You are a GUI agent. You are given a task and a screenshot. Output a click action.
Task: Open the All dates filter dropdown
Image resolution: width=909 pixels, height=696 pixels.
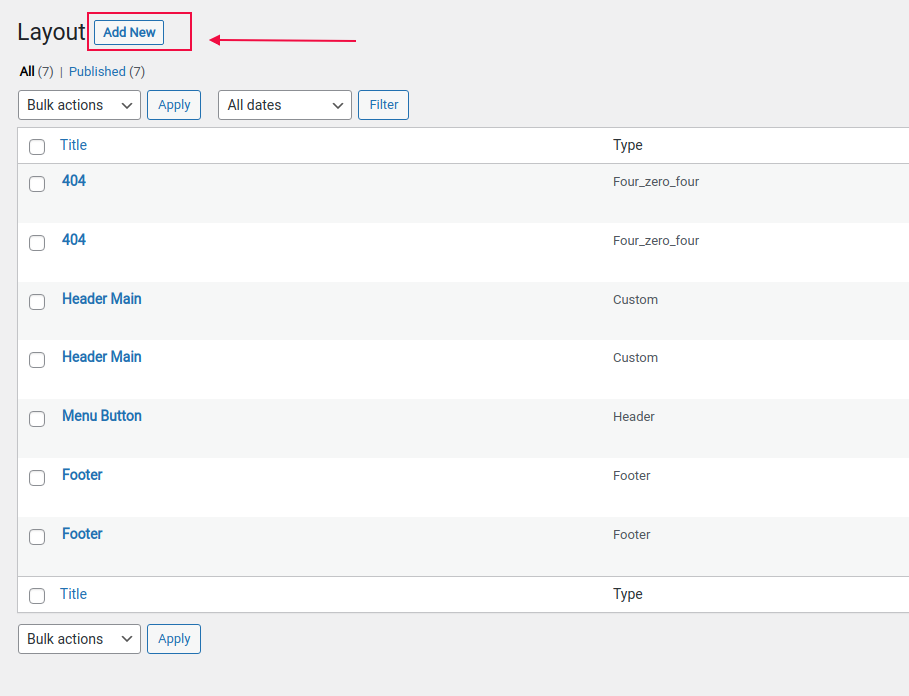pyautogui.click(x=285, y=105)
